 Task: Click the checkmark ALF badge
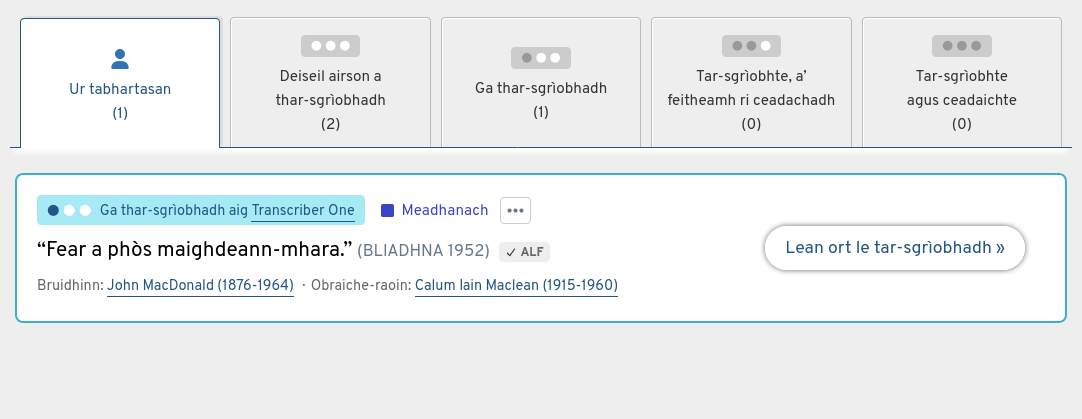point(525,252)
